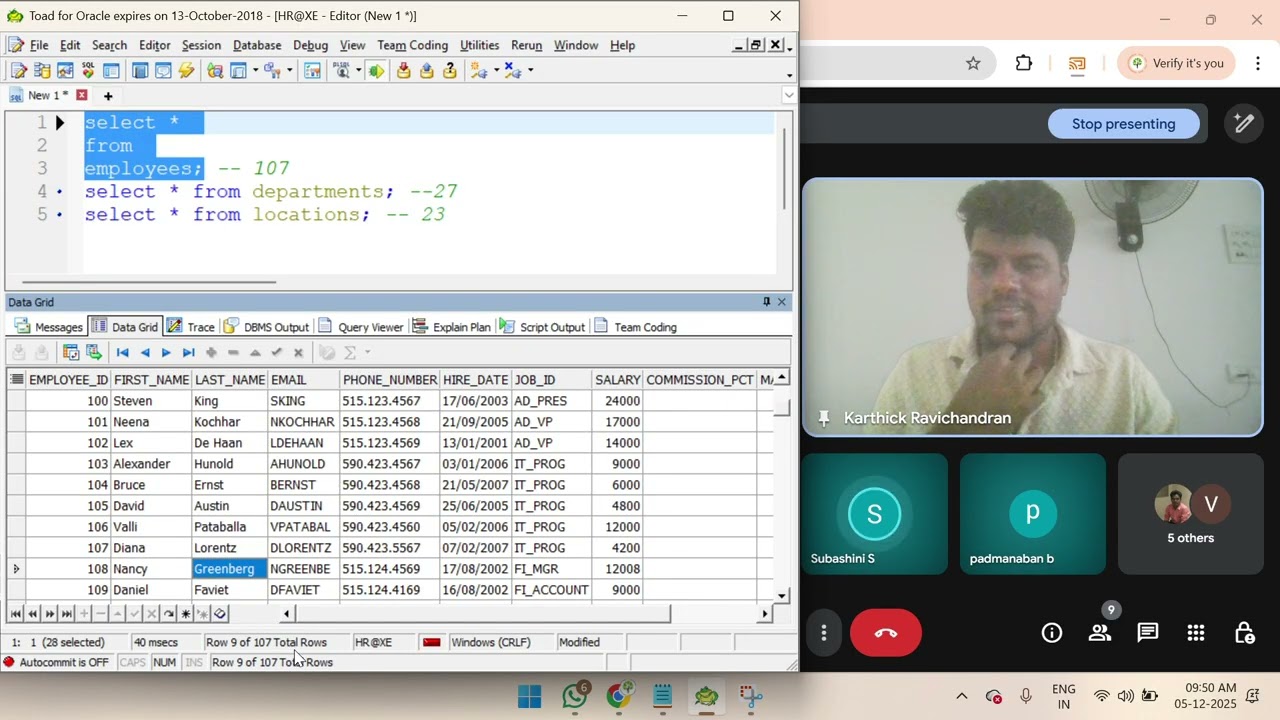Open the Team Coding menu
This screenshot has height=720, width=1280.
point(412,45)
